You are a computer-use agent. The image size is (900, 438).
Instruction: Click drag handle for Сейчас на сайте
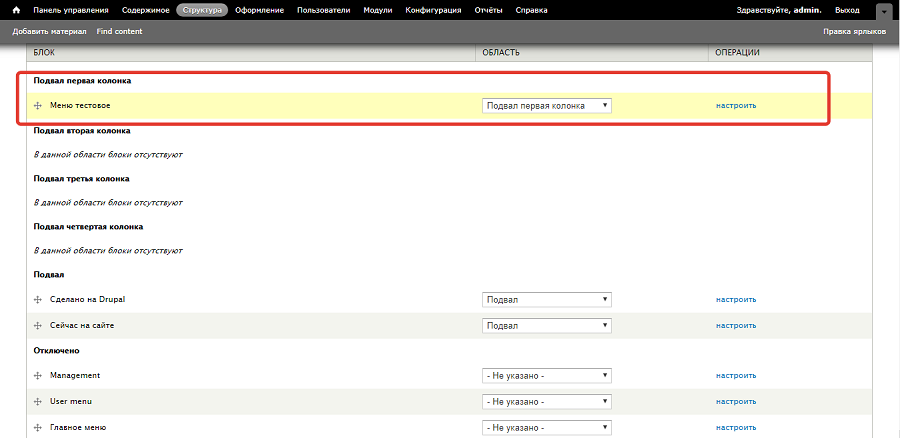38,325
